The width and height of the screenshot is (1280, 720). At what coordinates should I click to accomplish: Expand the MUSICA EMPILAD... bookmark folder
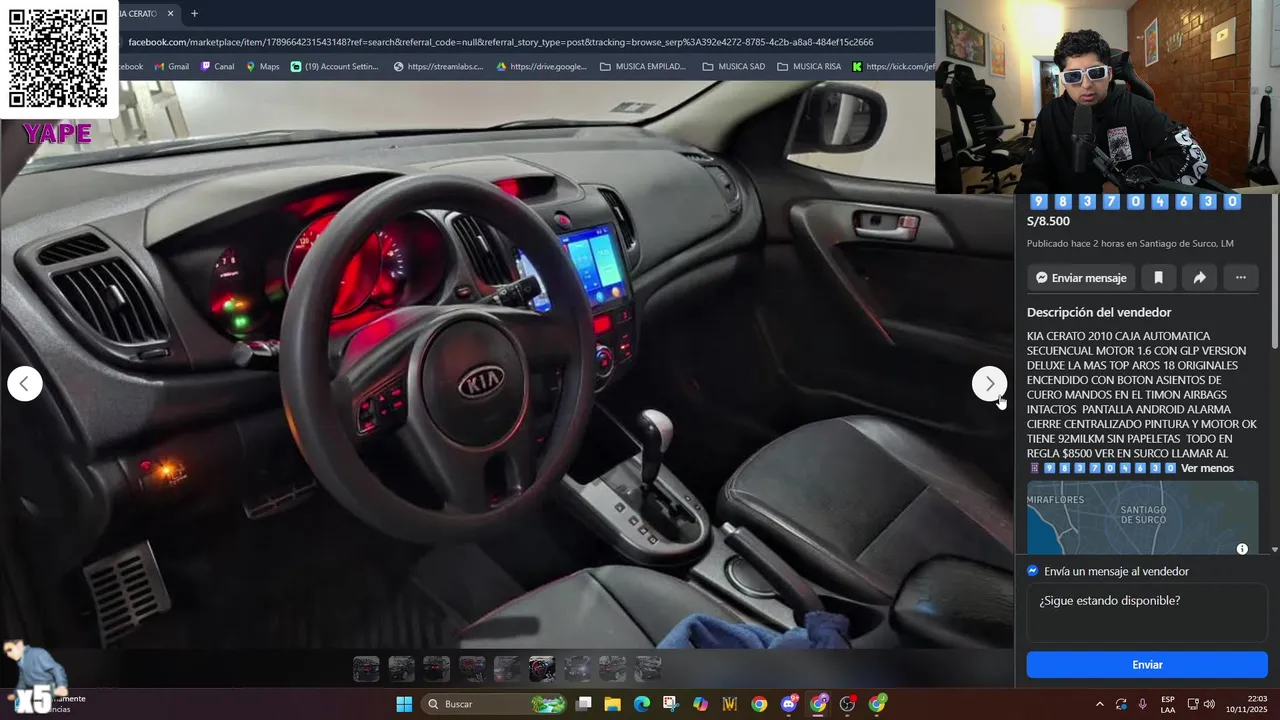click(643, 67)
